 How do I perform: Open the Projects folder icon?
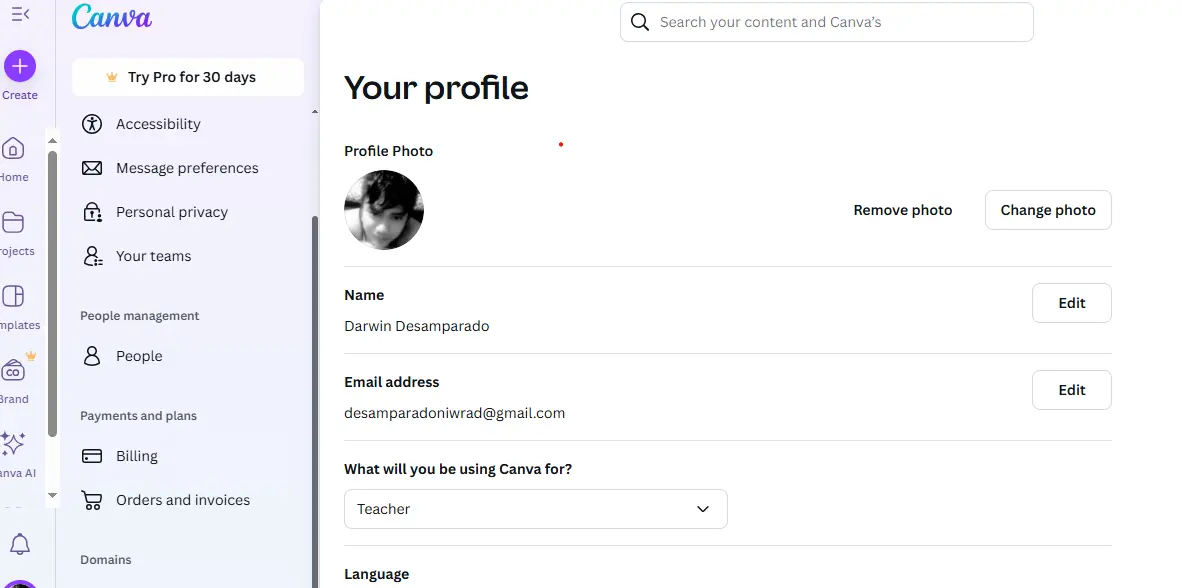tap(13, 222)
